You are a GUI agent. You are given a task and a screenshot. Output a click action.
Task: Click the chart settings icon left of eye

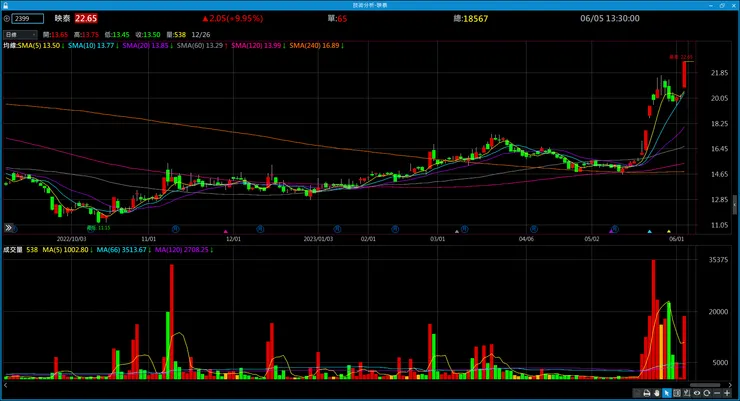click(687, 393)
